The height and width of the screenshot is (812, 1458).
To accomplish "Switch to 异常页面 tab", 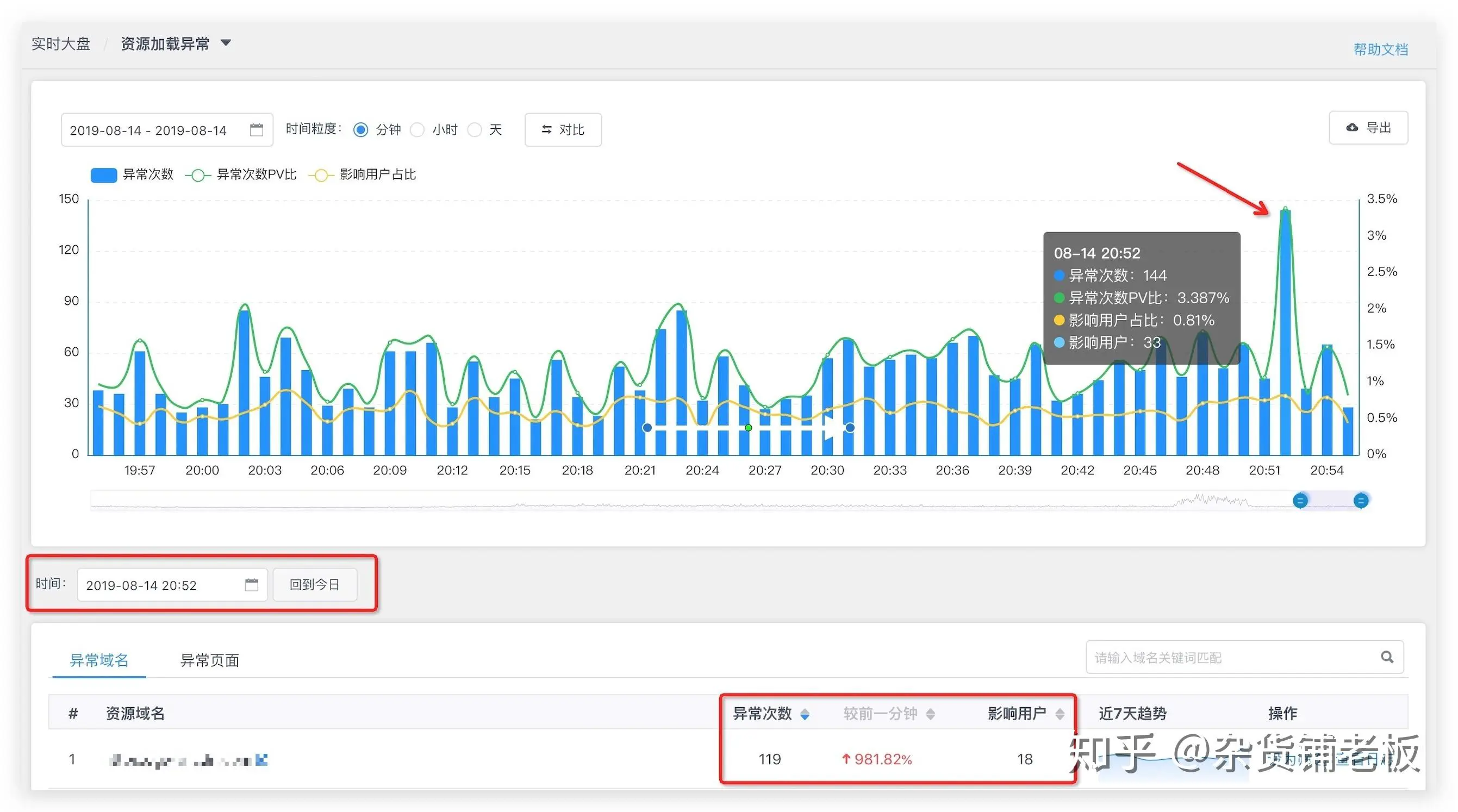I will pos(209,660).
